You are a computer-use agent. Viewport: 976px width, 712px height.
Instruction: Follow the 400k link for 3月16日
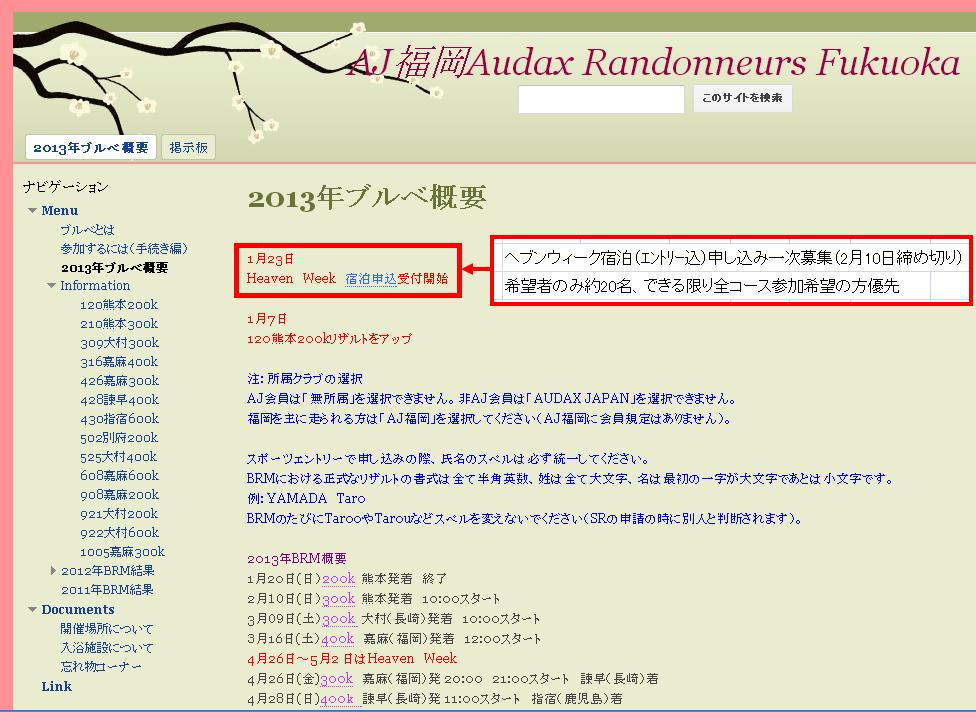[337, 639]
